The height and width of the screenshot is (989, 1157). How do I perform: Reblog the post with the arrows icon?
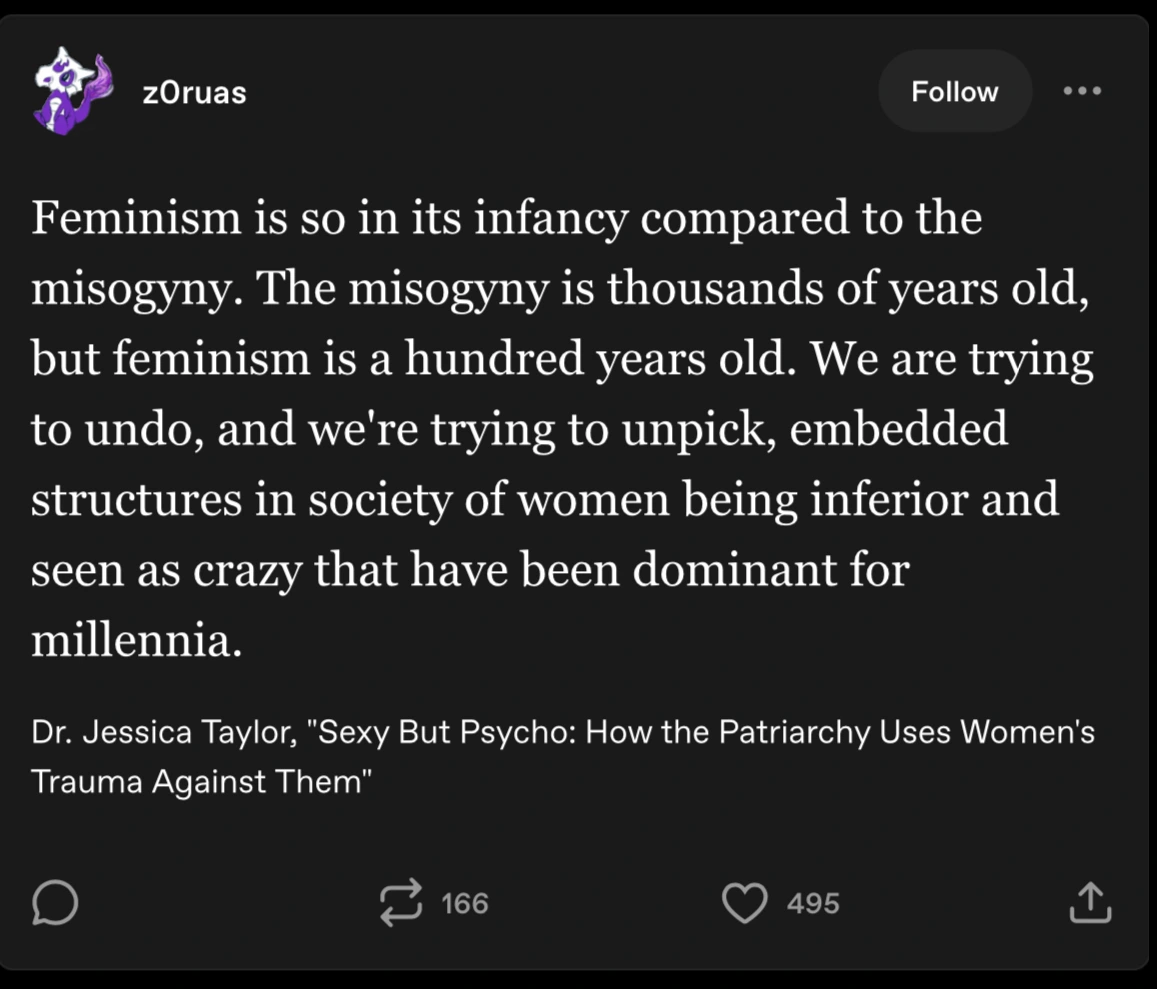(401, 903)
